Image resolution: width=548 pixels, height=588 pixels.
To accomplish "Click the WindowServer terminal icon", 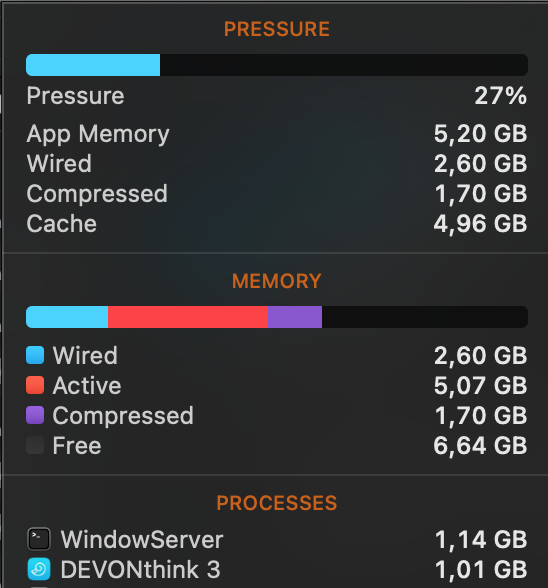I will tap(39, 539).
